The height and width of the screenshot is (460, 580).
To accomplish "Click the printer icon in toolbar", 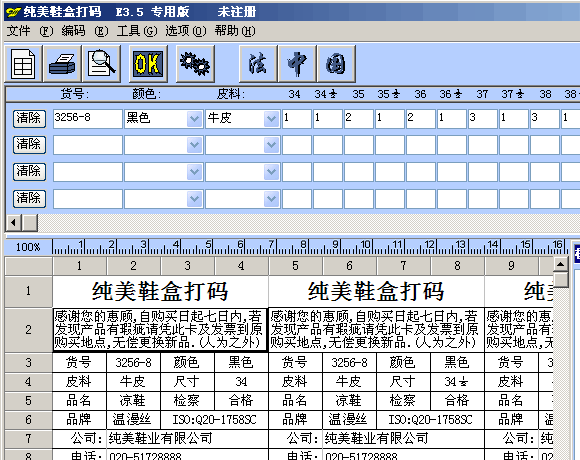I will click(x=63, y=64).
